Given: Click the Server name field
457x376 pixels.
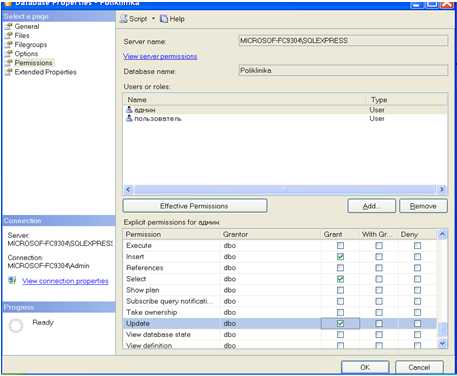Looking at the screenshot, I should click(343, 41).
